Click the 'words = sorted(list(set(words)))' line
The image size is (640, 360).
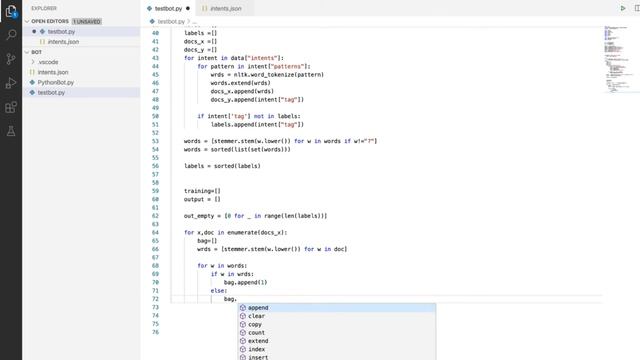tap(237, 149)
